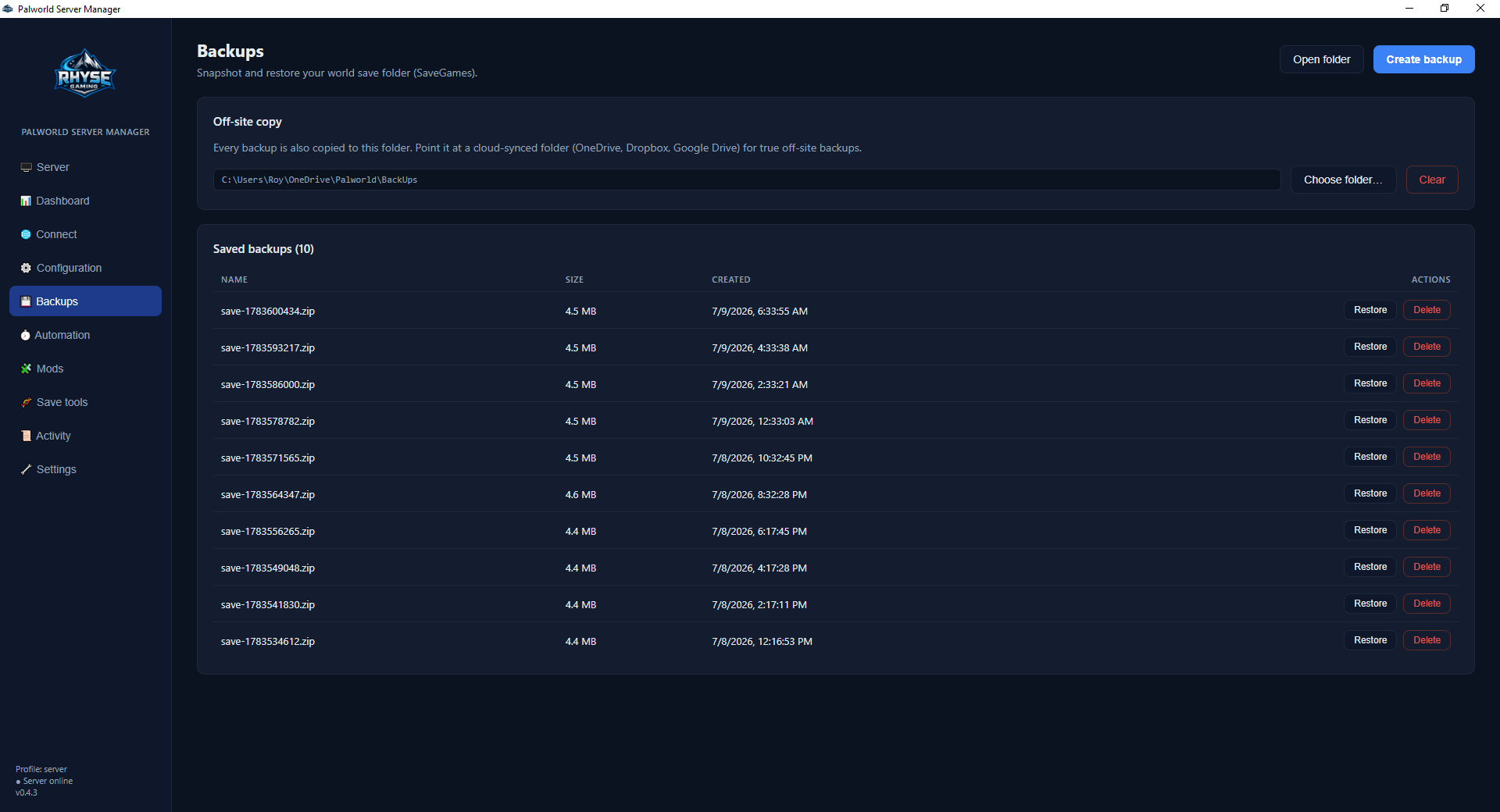The image size is (1500, 812).
Task: Open the Activity scroll icon
Action: tap(26, 436)
